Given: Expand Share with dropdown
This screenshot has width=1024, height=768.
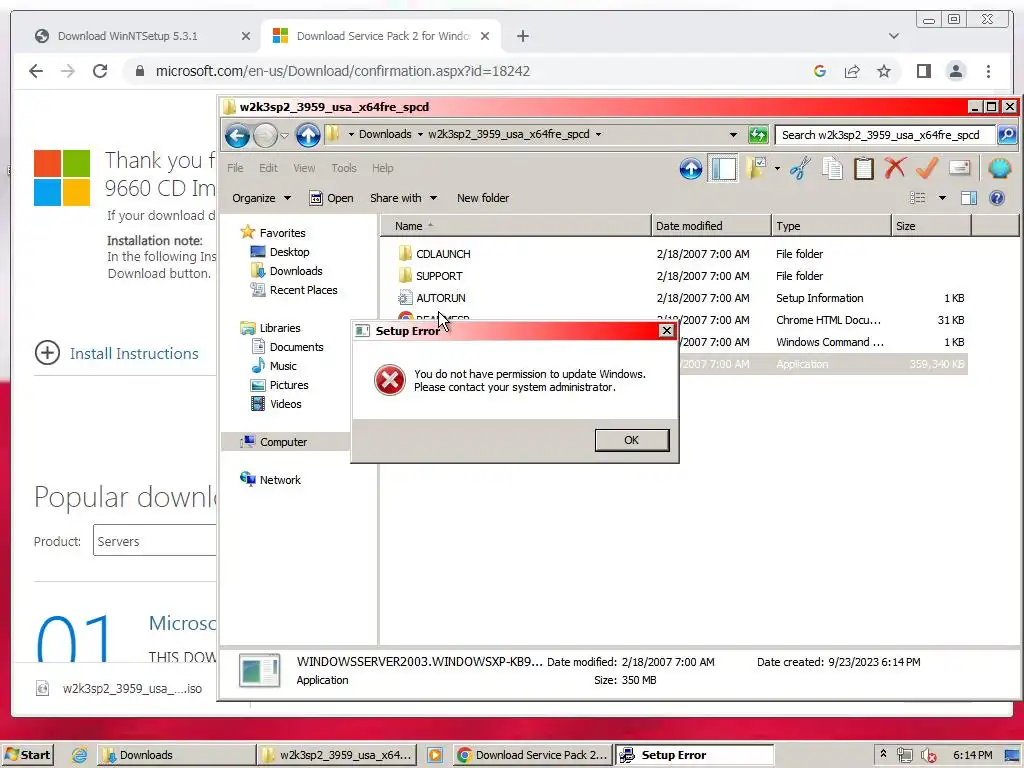Looking at the screenshot, I should pos(403,198).
